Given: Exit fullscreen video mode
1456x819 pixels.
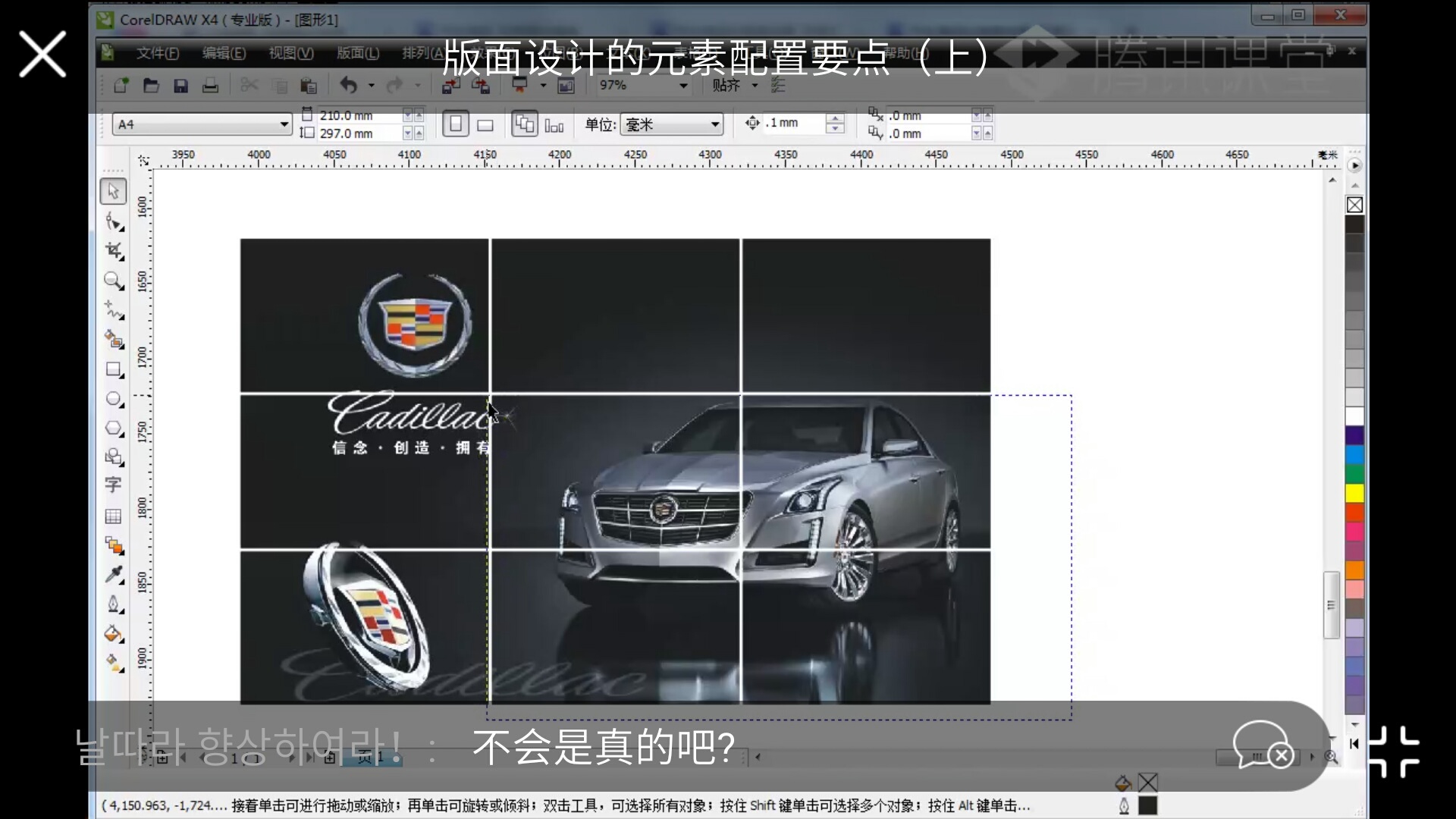Looking at the screenshot, I should [x=1394, y=752].
